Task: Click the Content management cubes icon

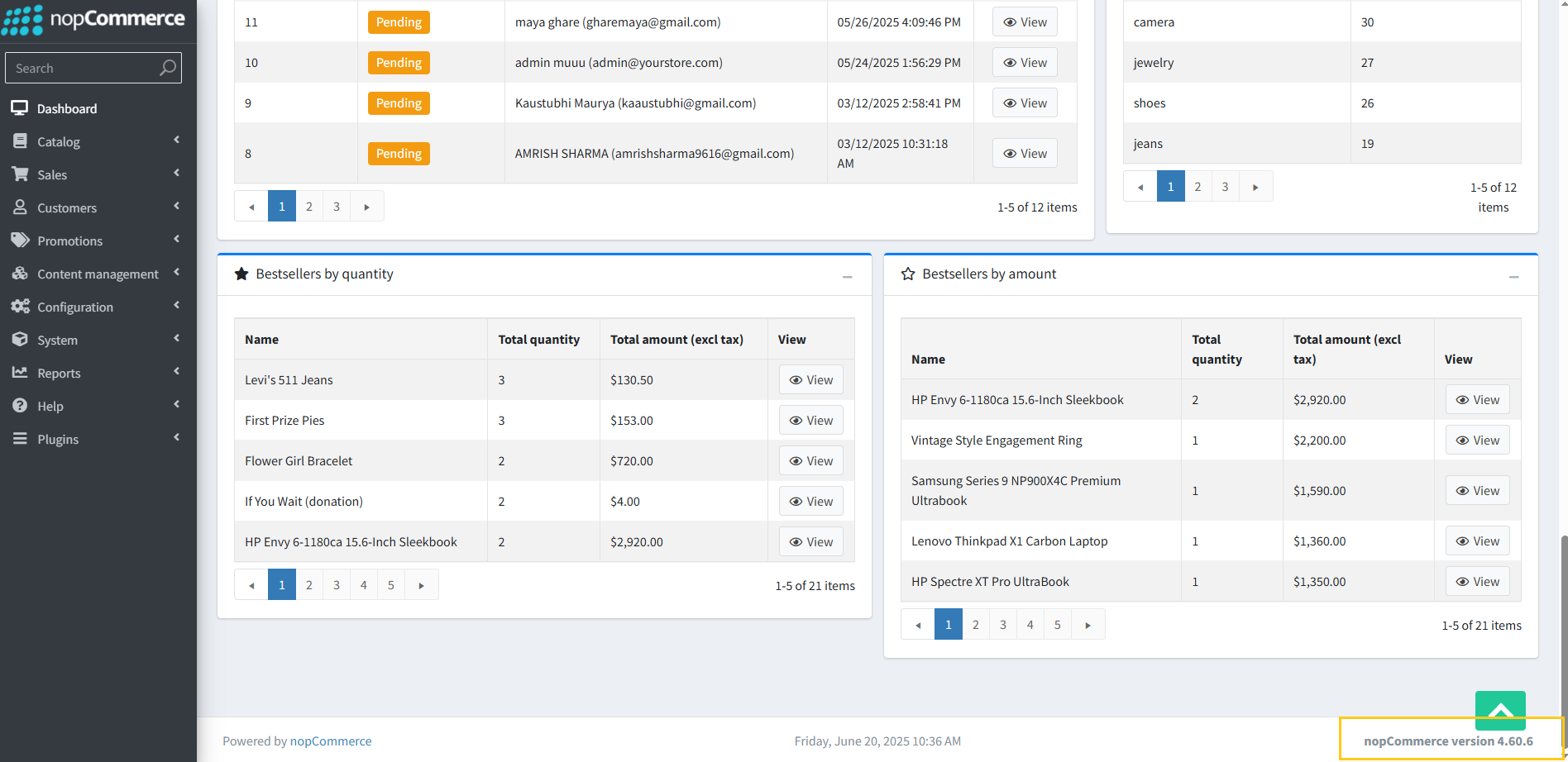Action: (20, 274)
